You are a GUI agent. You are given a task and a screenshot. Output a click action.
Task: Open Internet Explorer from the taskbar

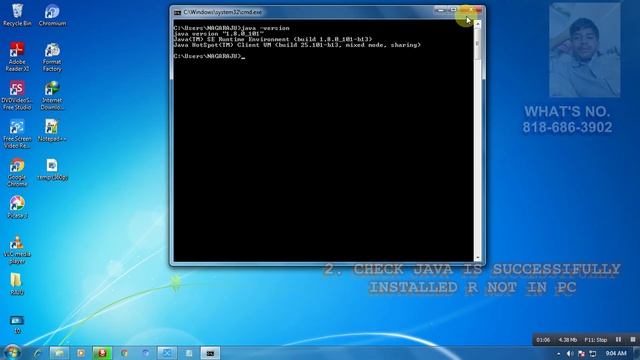pos(38,353)
